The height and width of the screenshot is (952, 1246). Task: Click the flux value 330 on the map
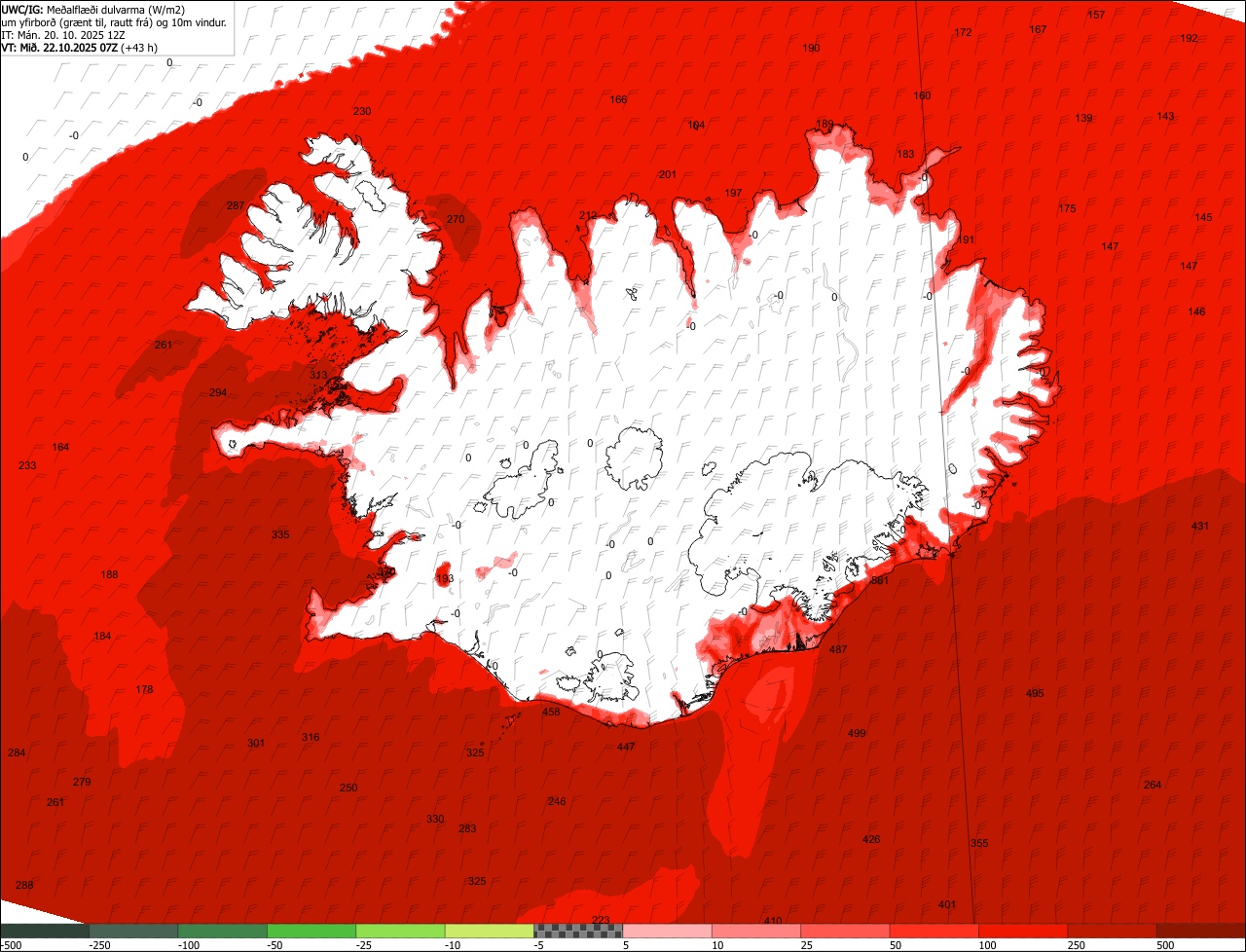435,819
